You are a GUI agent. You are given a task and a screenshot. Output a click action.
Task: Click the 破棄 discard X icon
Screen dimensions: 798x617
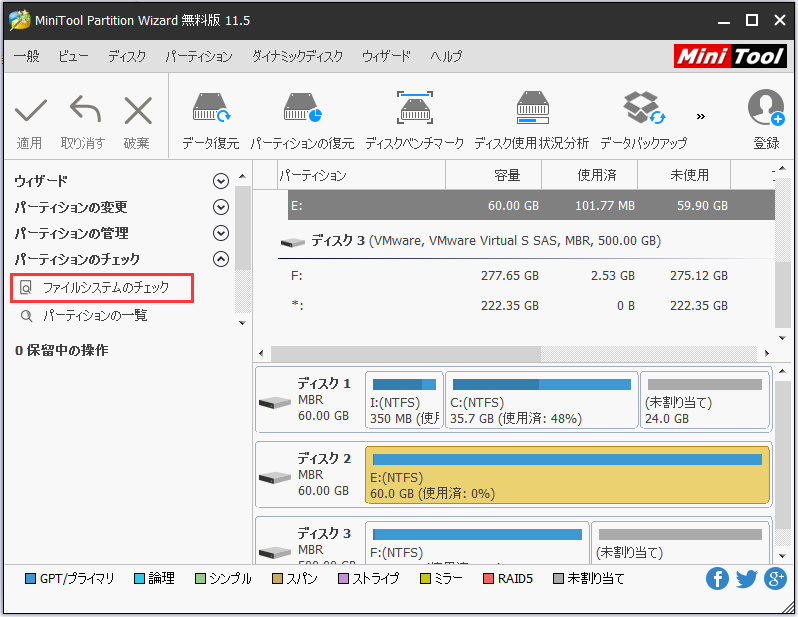click(137, 112)
